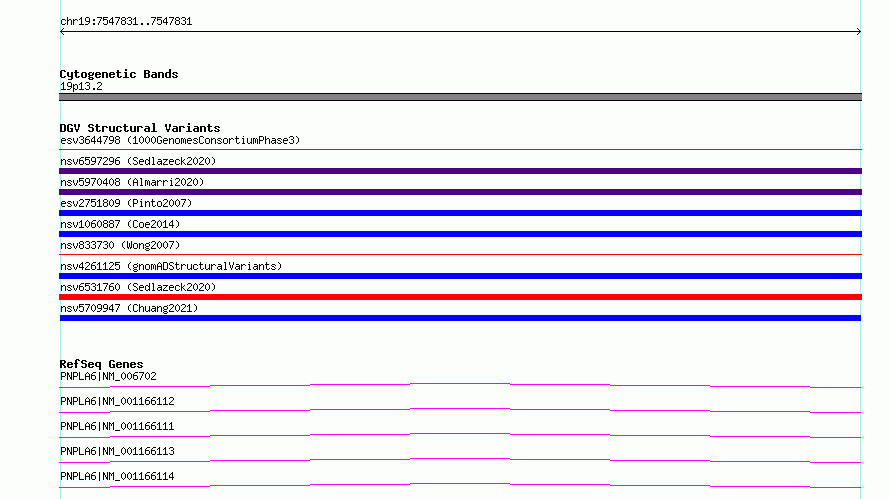Click the 19p13.2 band label
The image size is (890, 499).
81,86
